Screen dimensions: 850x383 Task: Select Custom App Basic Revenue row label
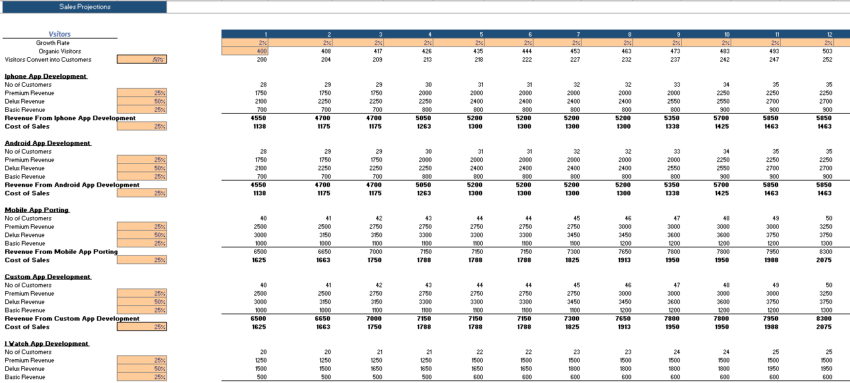[x=25, y=310]
